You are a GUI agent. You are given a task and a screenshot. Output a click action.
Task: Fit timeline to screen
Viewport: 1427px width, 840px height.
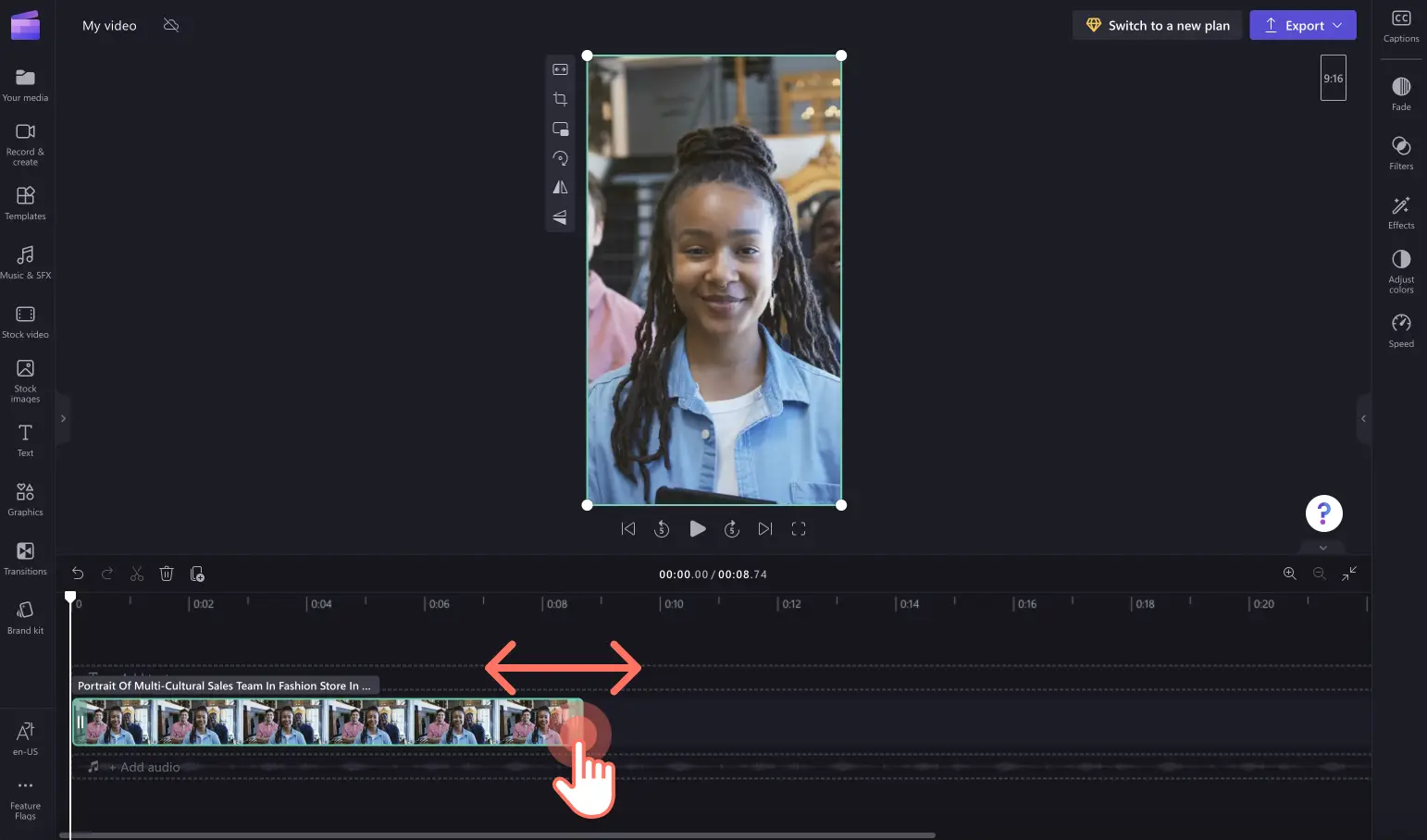[1349, 574]
